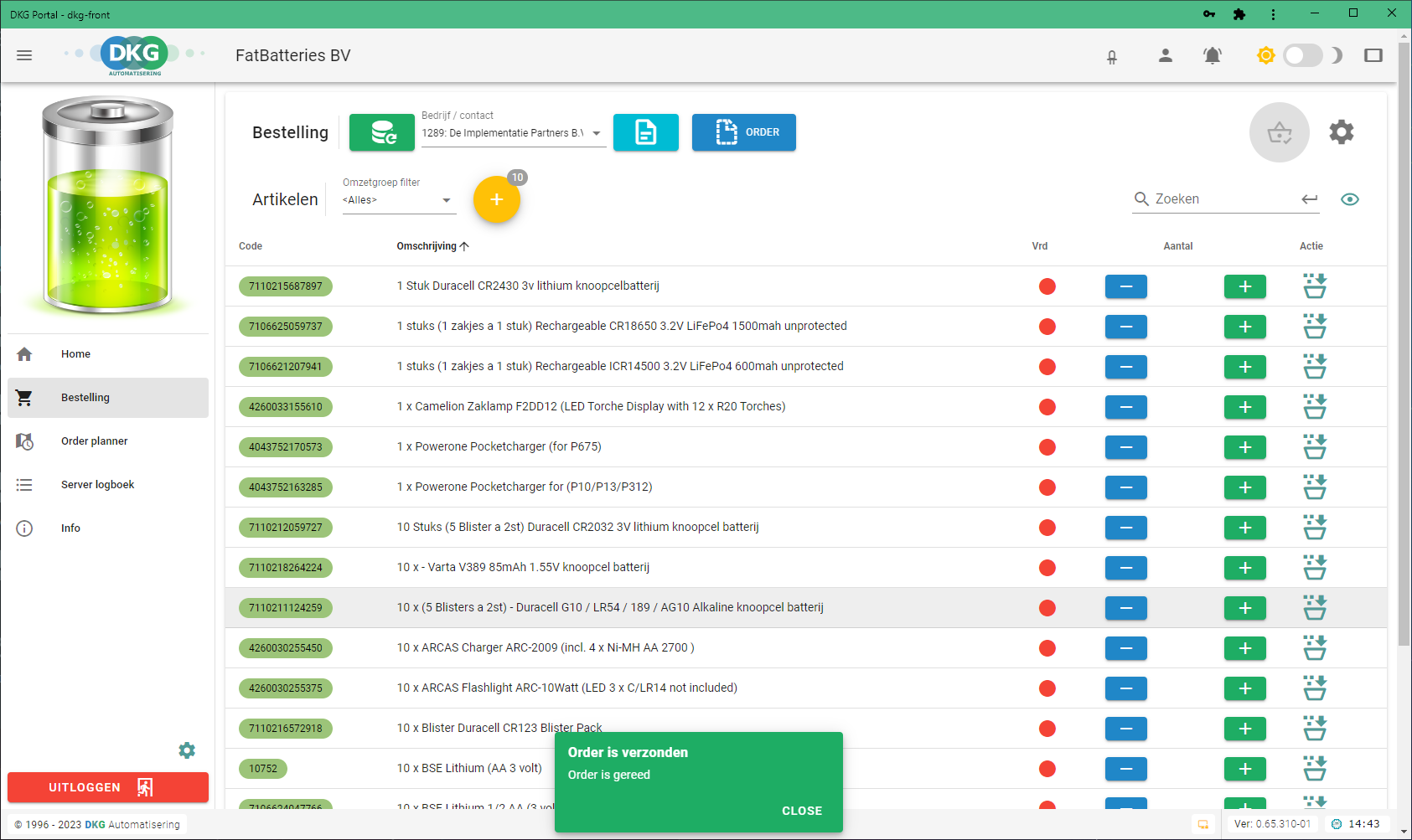
Task: Open Info in sidebar
Action: (x=108, y=528)
